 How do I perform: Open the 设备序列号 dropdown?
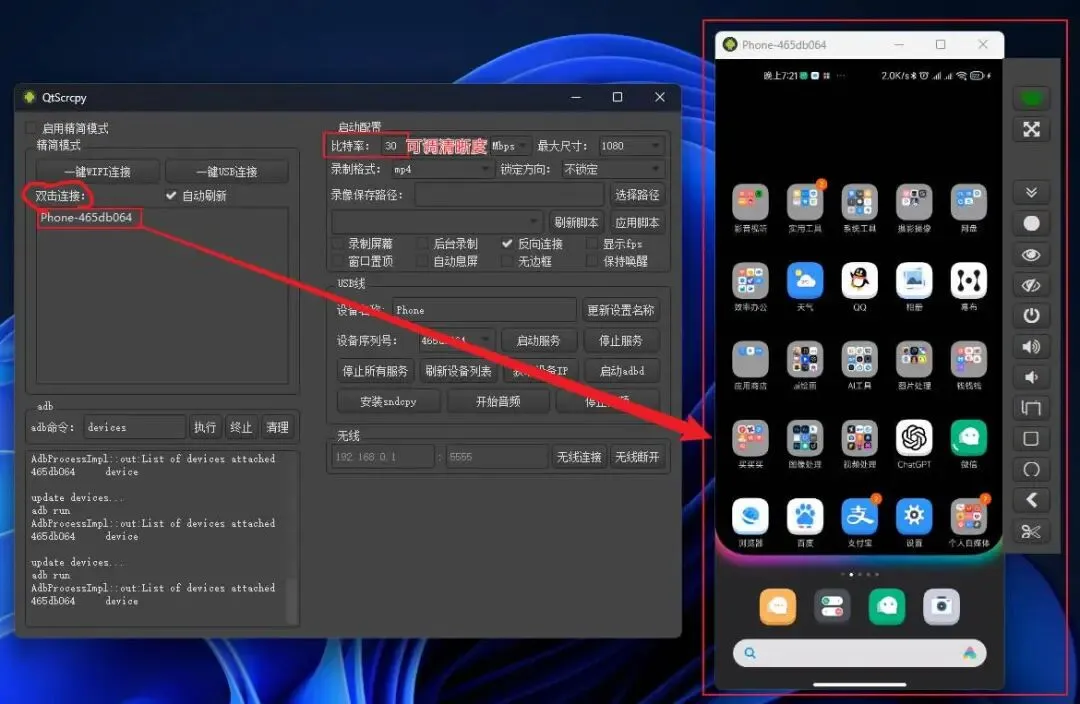[x=456, y=340]
